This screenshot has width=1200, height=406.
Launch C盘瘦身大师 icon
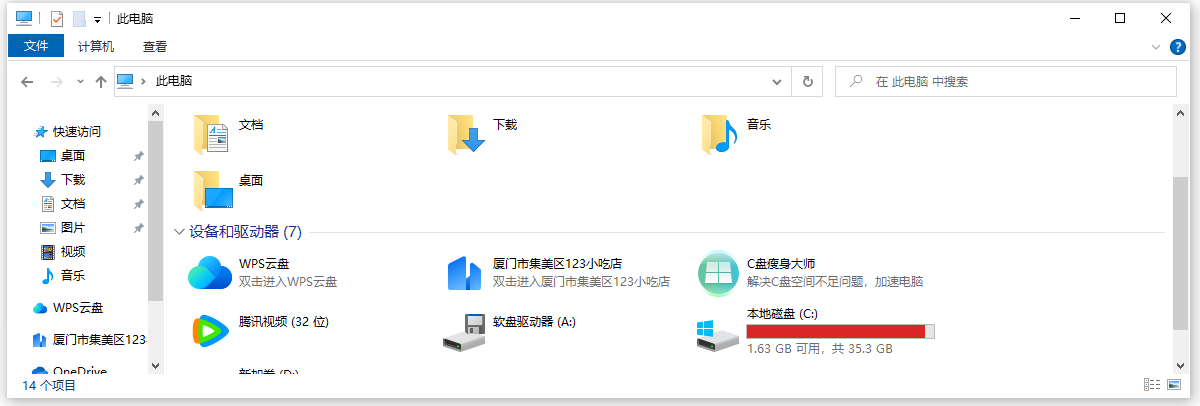pos(719,272)
